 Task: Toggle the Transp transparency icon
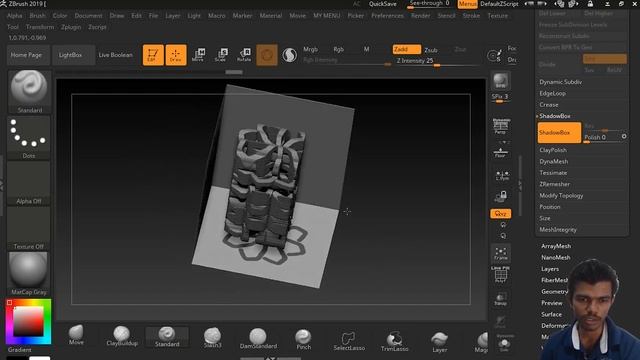pyautogui.click(x=500, y=299)
